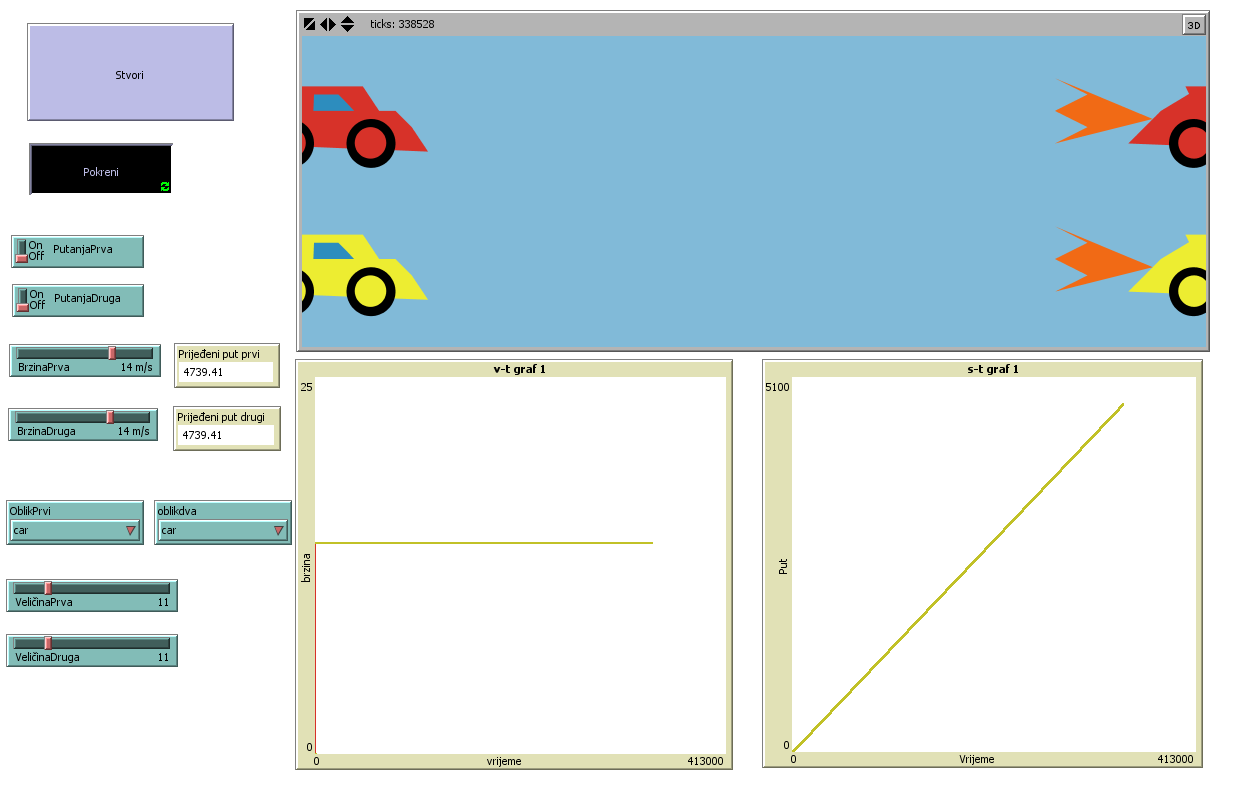Click the green forever-loop icon on Pokreni
This screenshot has width=1254, height=800.
[x=165, y=186]
